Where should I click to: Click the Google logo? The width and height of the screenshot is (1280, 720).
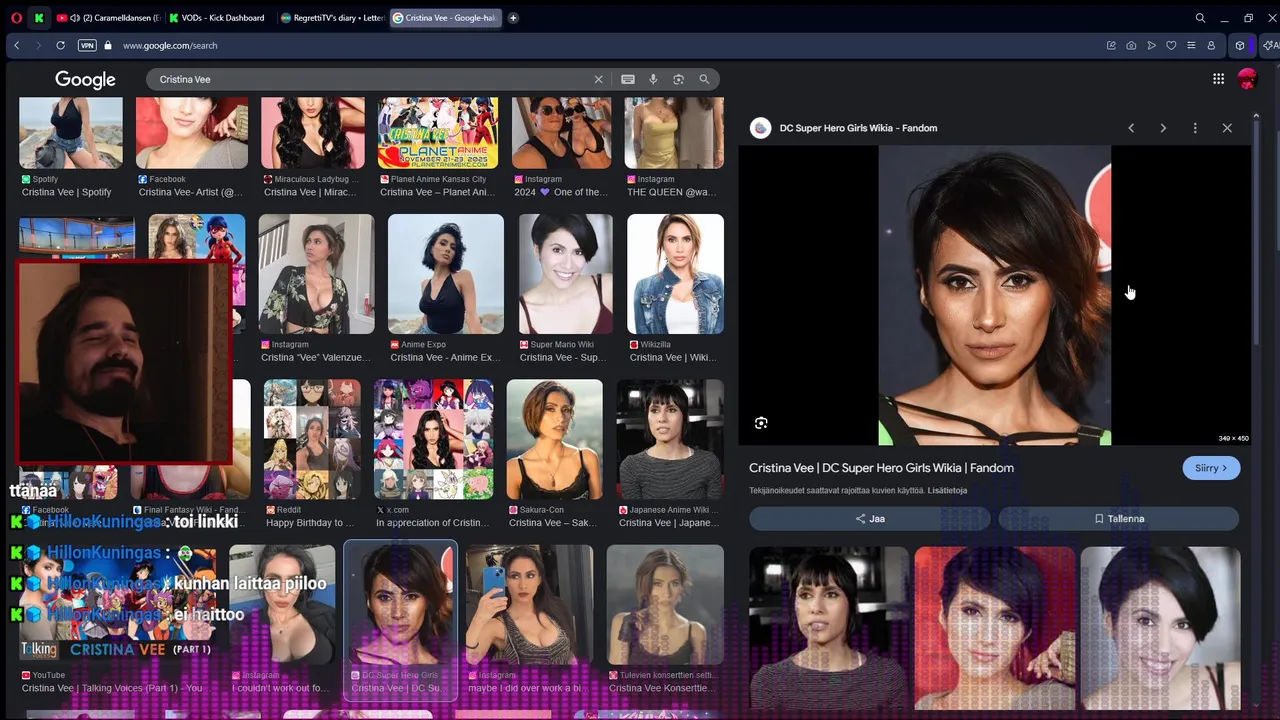(x=85, y=79)
